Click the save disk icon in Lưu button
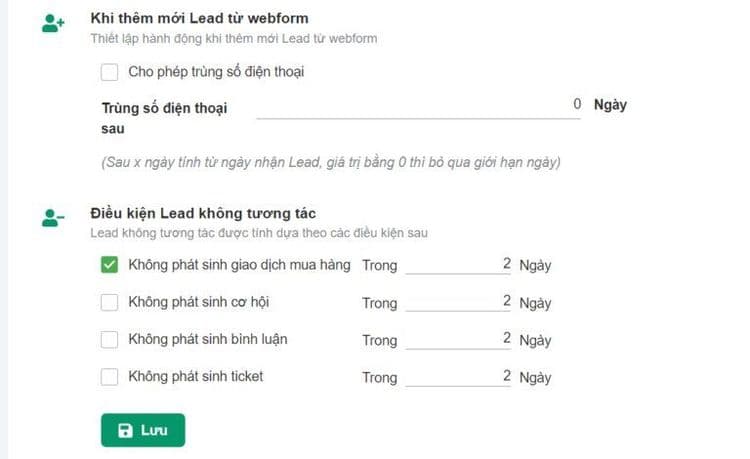Screen dimensions: 750x459 (125, 430)
